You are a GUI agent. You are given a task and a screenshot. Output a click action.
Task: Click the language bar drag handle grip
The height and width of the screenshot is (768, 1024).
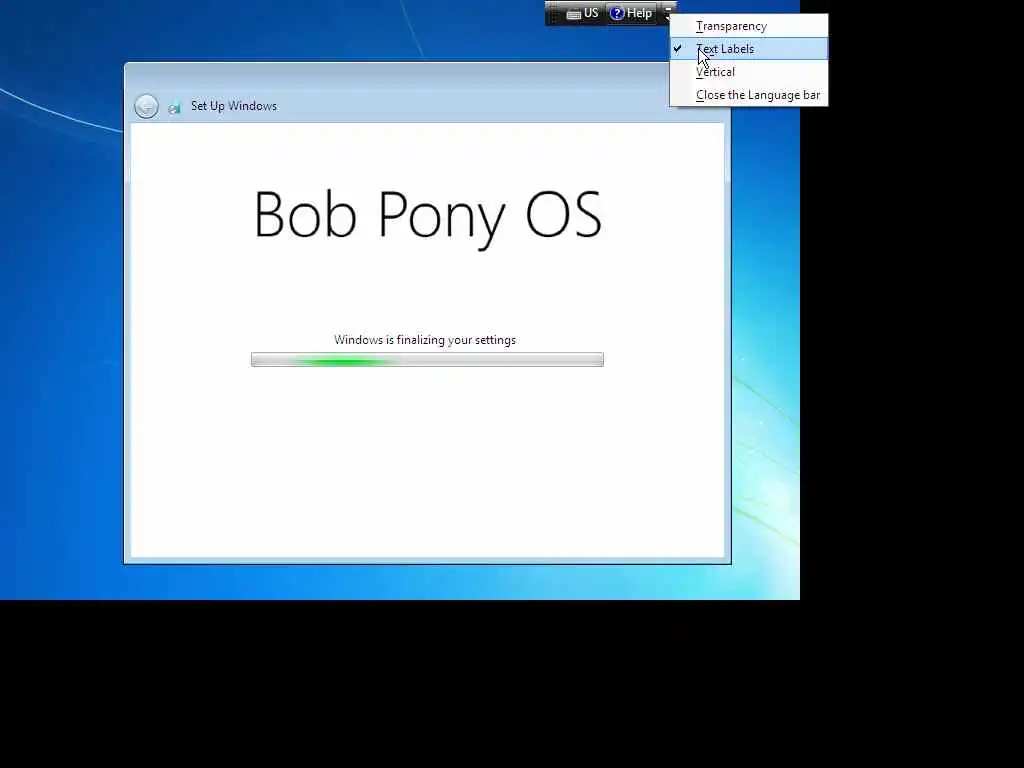[x=552, y=13]
